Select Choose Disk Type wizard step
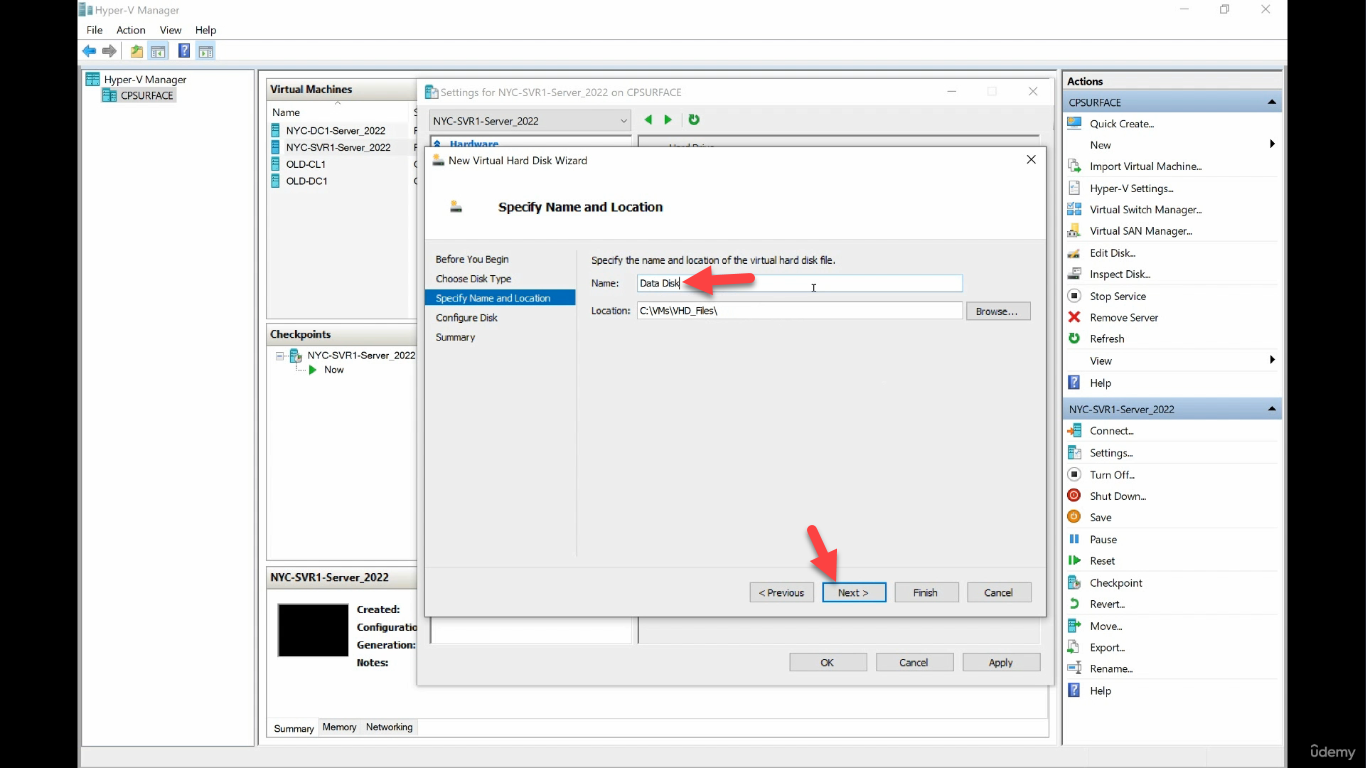This screenshot has width=1366, height=768. [473, 279]
